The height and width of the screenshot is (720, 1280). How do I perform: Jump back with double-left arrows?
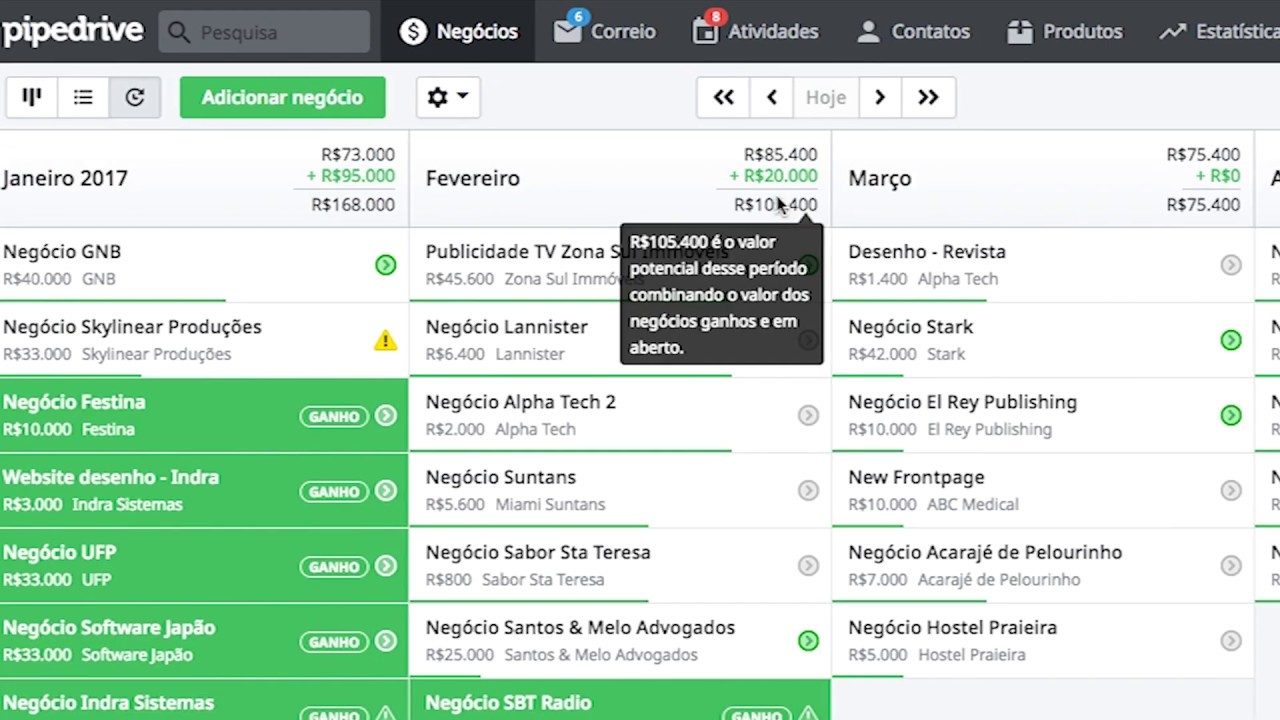723,97
